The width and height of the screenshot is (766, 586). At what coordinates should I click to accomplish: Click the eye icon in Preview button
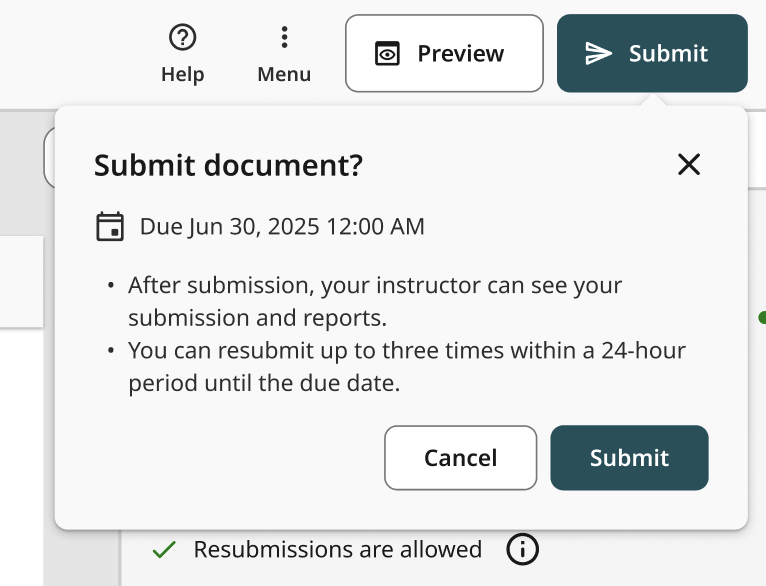(387, 54)
